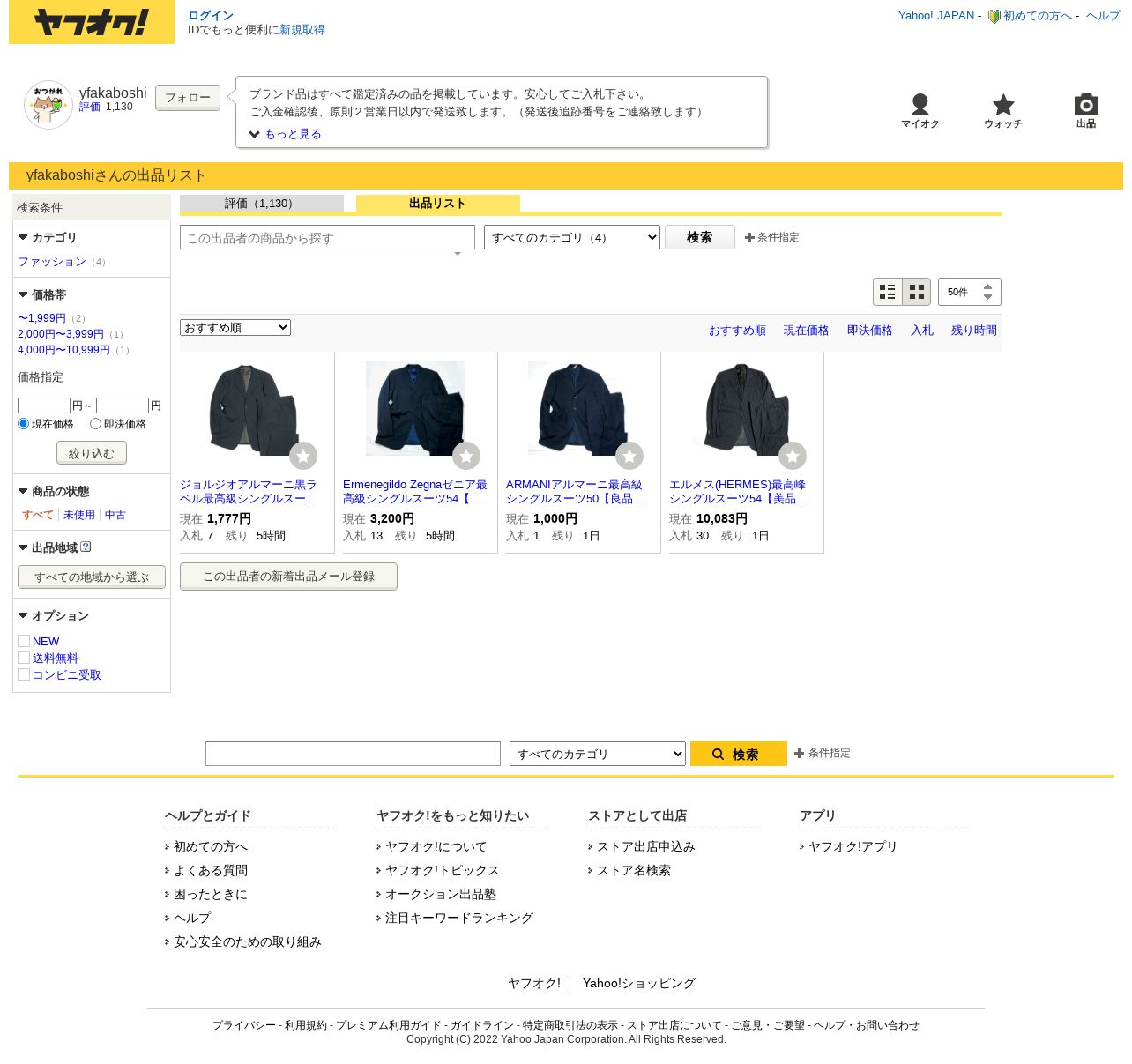Click the 新規取得 link
The image size is (1132, 1064).
(302, 30)
